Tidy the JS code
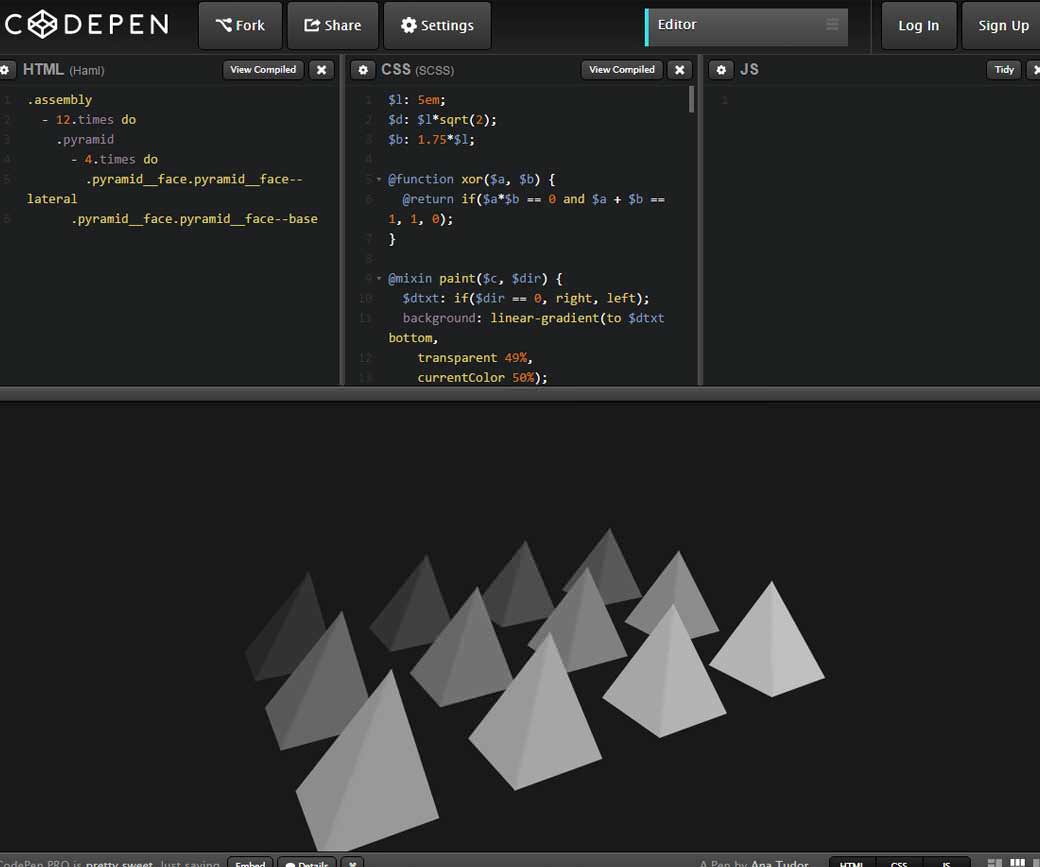1040x867 pixels. pyautogui.click(x=1004, y=70)
